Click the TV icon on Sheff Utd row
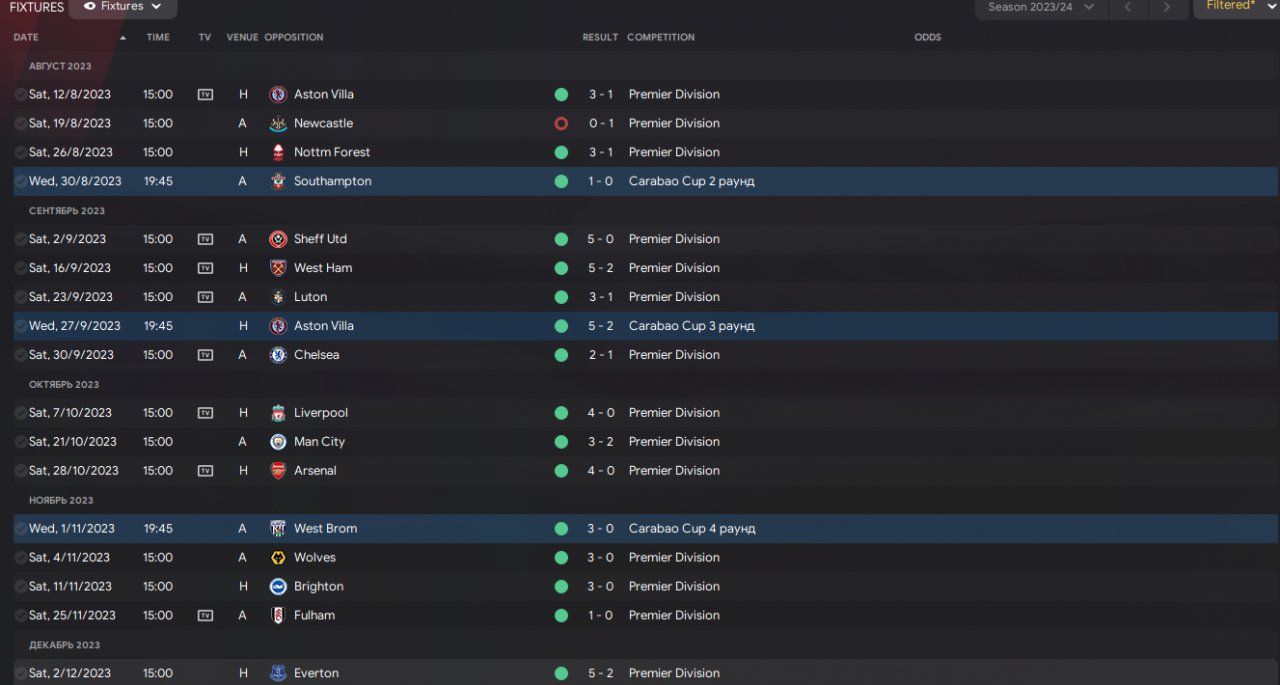The image size is (1280, 685). (x=205, y=239)
